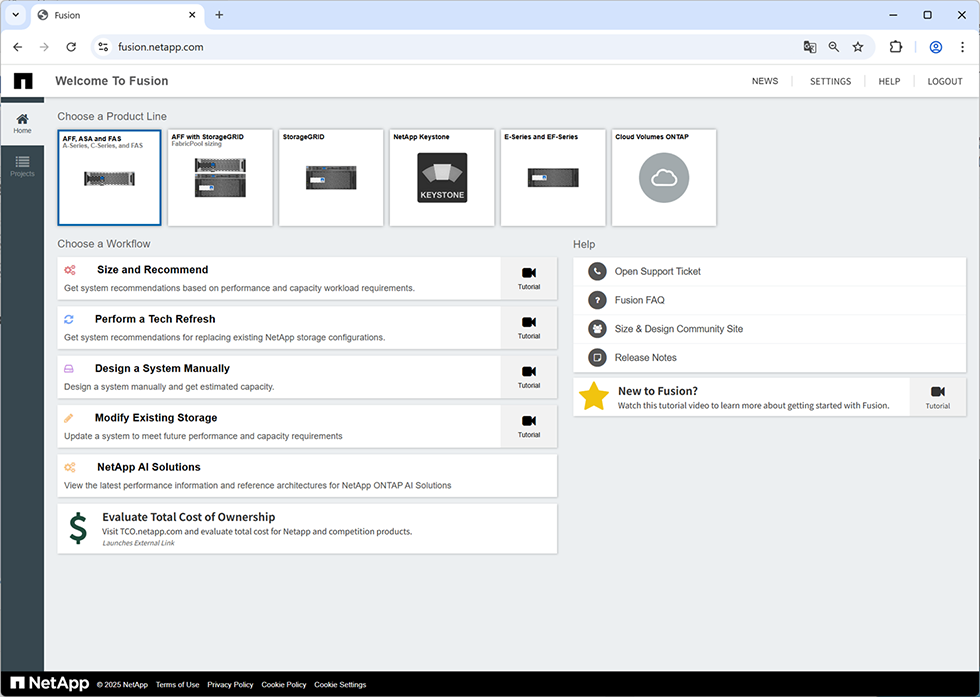Open Evaluate Total Cost of Ownership
Viewport: 980px width, 697px height.
pyautogui.click(x=307, y=529)
